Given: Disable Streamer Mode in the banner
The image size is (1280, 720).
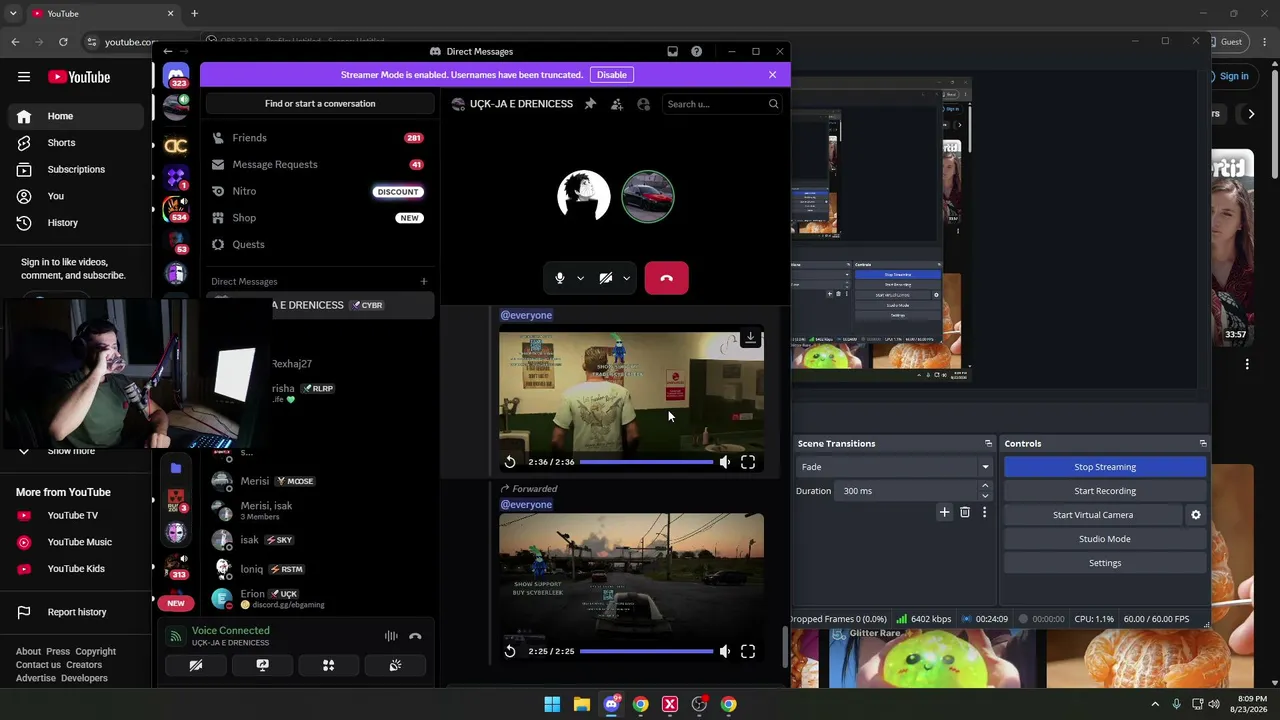Looking at the screenshot, I should [x=612, y=75].
